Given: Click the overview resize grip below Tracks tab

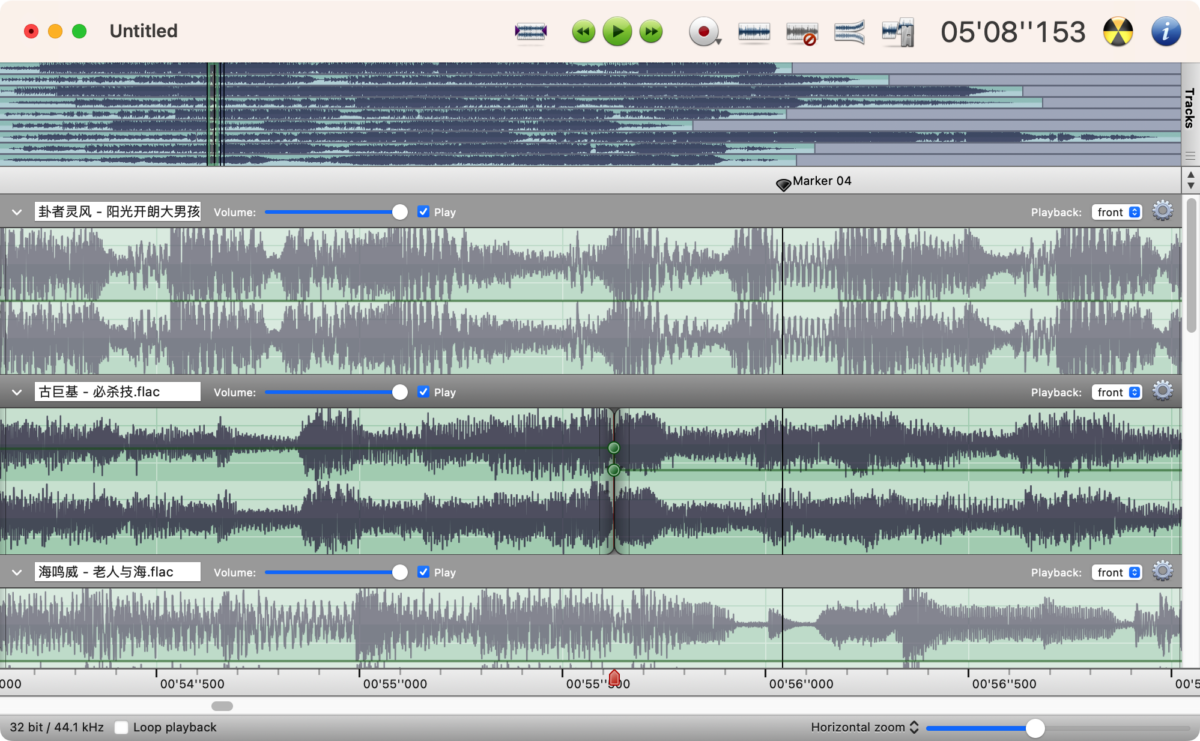Looking at the screenshot, I should 1190,156.
